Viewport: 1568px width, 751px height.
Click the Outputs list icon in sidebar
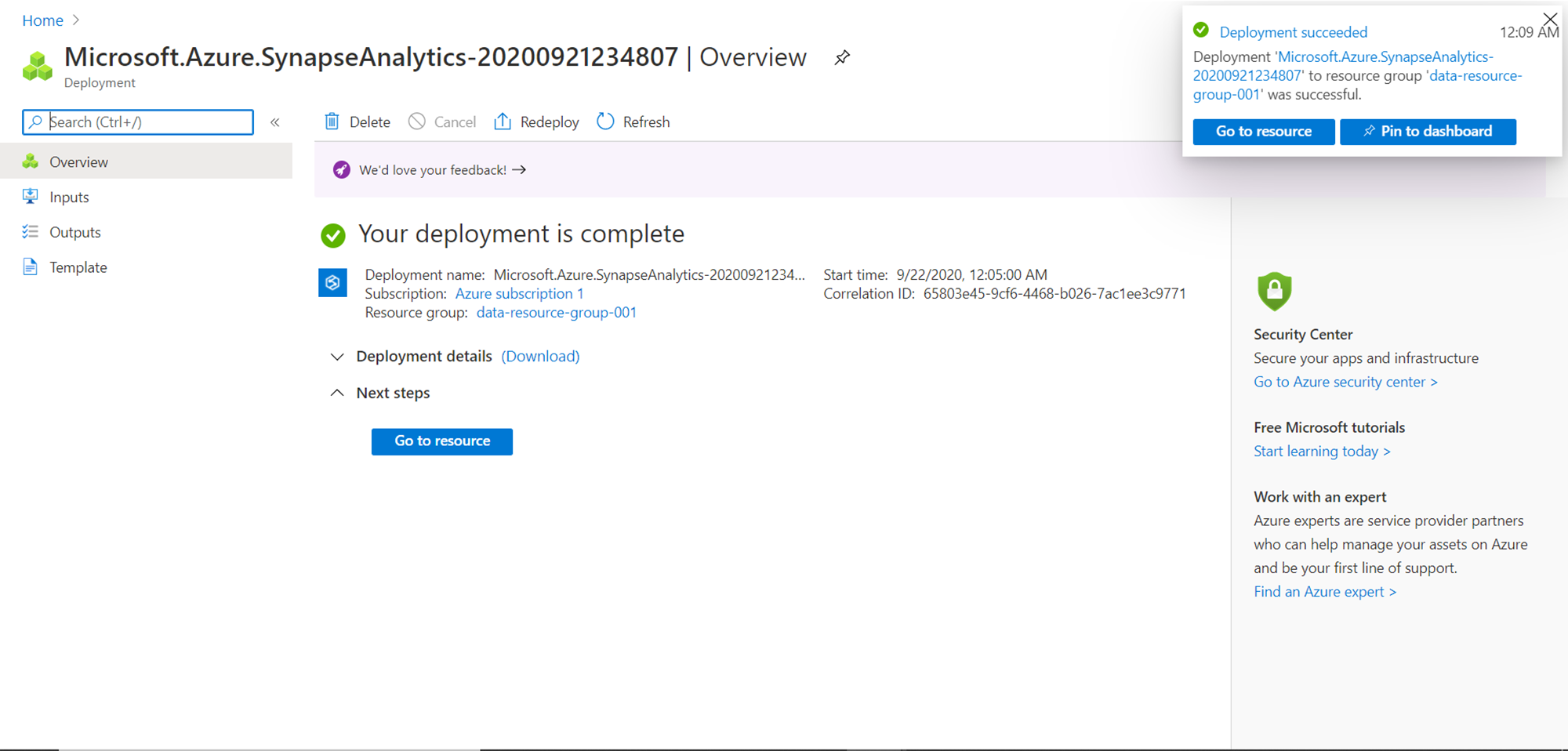(x=31, y=232)
